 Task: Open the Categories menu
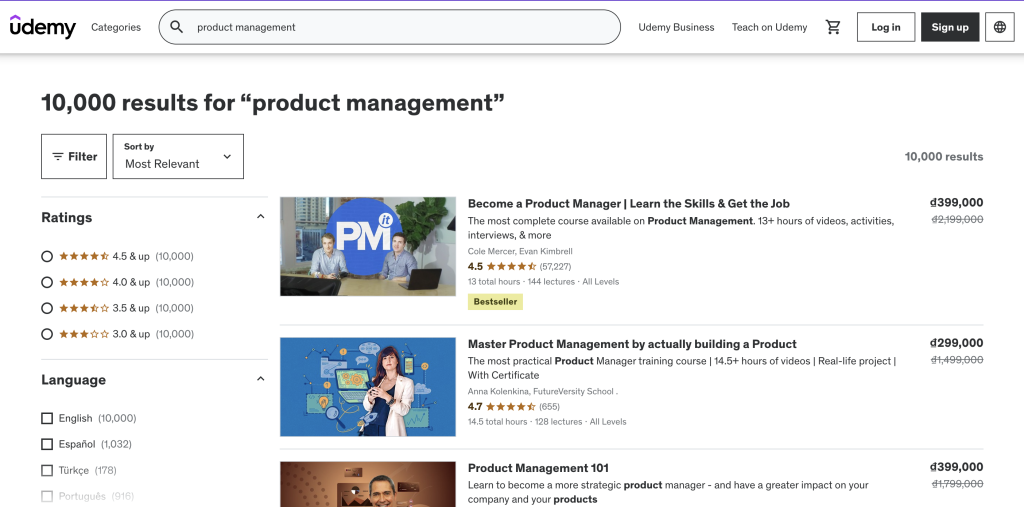coord(116,27)
